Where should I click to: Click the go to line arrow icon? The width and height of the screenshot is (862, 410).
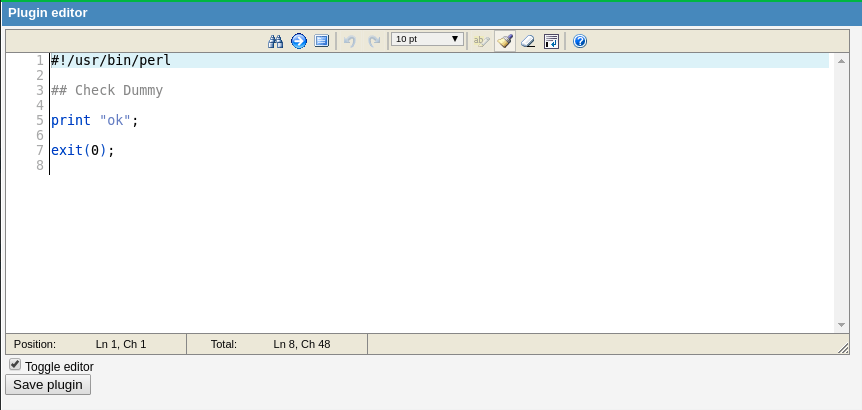(298, 41)
